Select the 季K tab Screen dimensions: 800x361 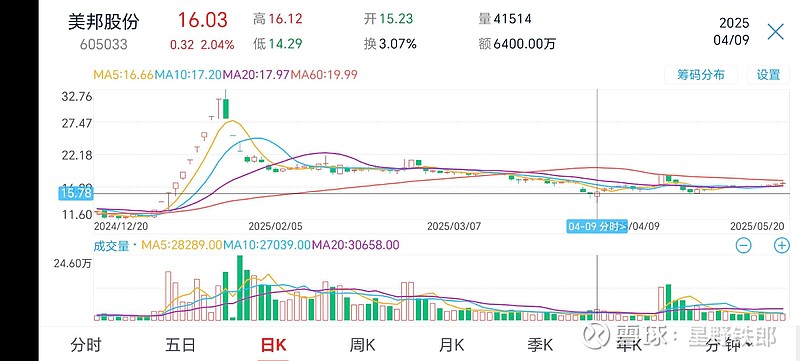click(x=540, y=345)
